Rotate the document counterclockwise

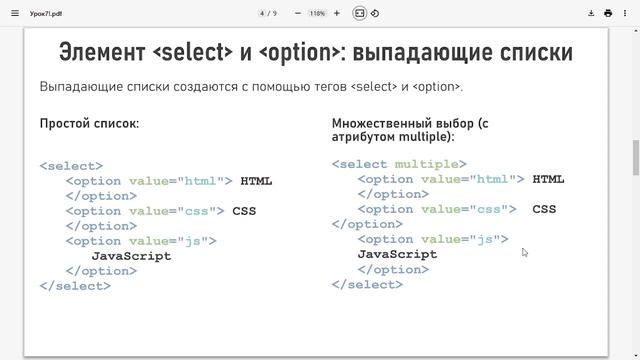[375, 13]
